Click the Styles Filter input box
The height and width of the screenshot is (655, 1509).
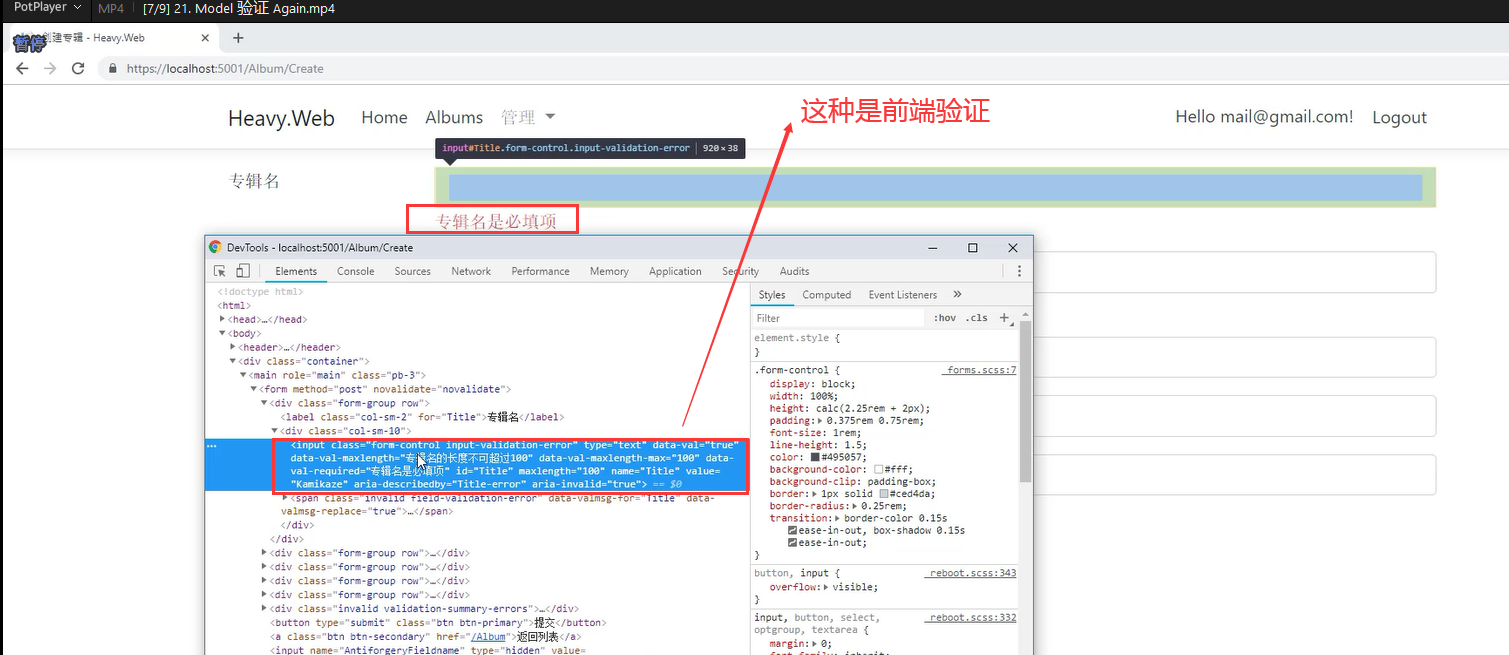tap(840, 318)
